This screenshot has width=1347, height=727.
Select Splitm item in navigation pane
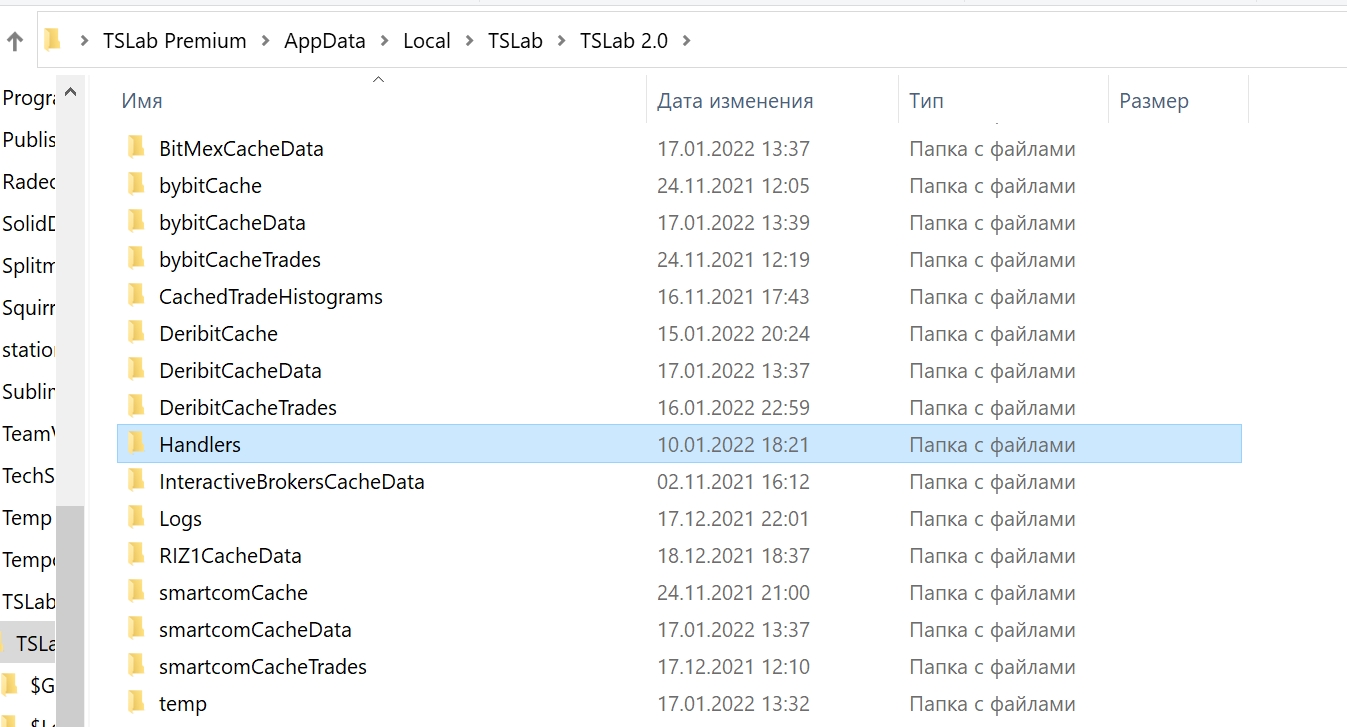pos(29,266)
